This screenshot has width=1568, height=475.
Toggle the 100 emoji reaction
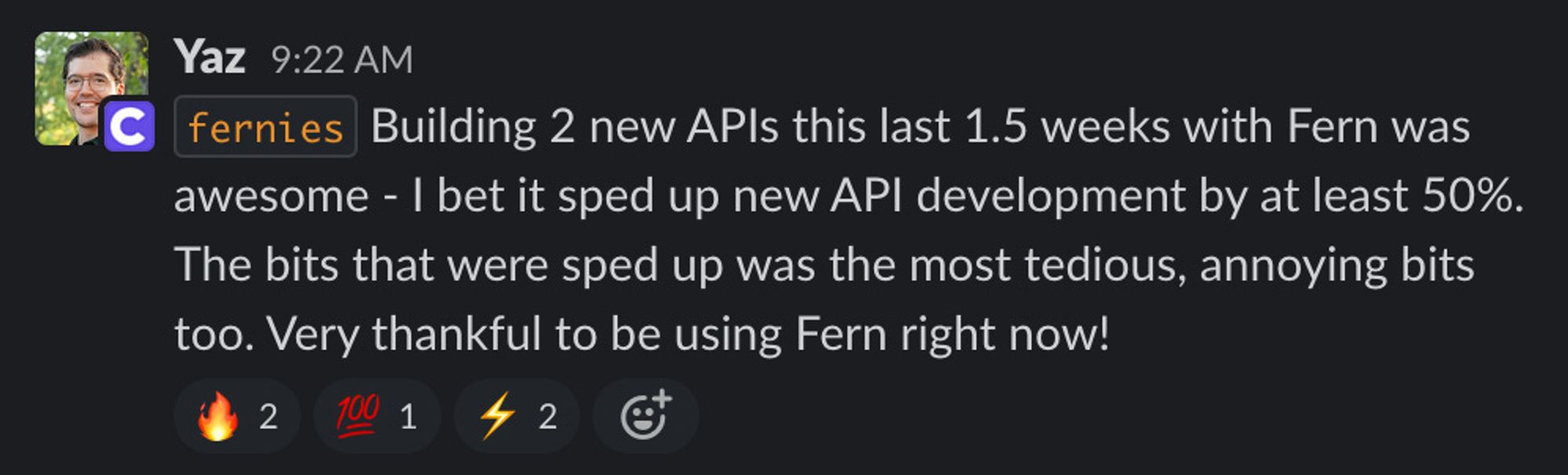click(x=376, y=416)
